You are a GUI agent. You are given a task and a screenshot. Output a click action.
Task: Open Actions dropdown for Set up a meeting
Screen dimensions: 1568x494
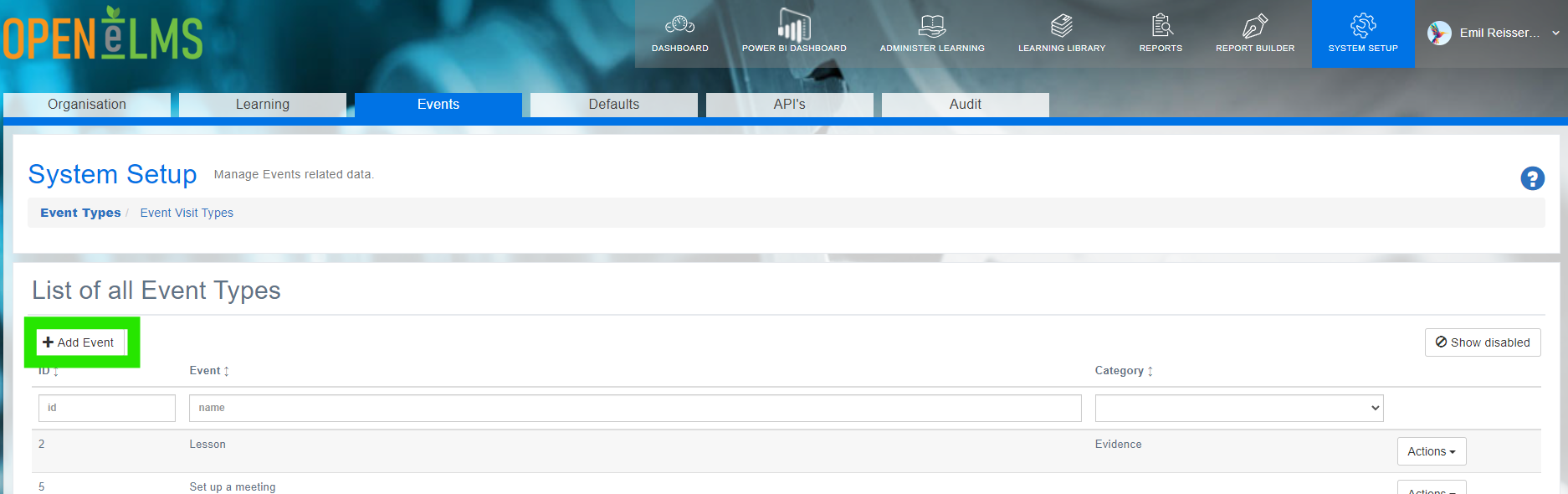coord(1431,488)
